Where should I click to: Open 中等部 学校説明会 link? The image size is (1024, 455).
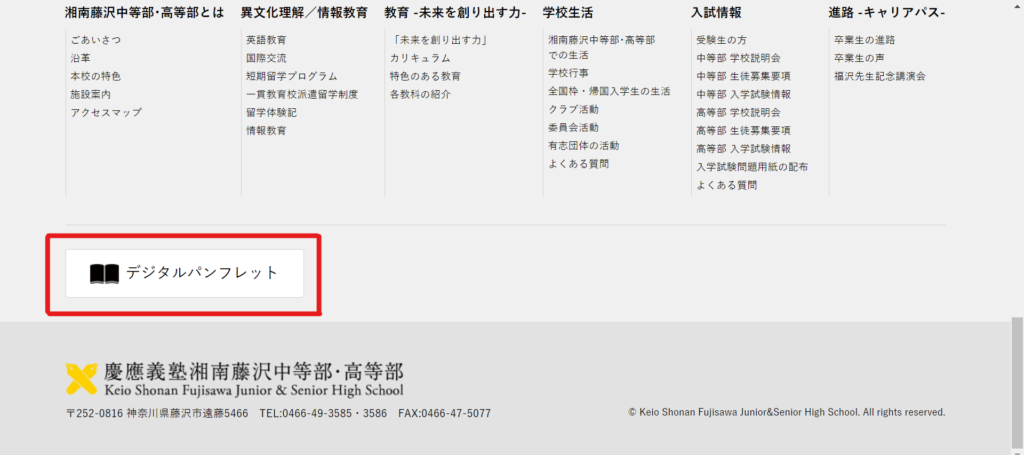tap(739, 58)
